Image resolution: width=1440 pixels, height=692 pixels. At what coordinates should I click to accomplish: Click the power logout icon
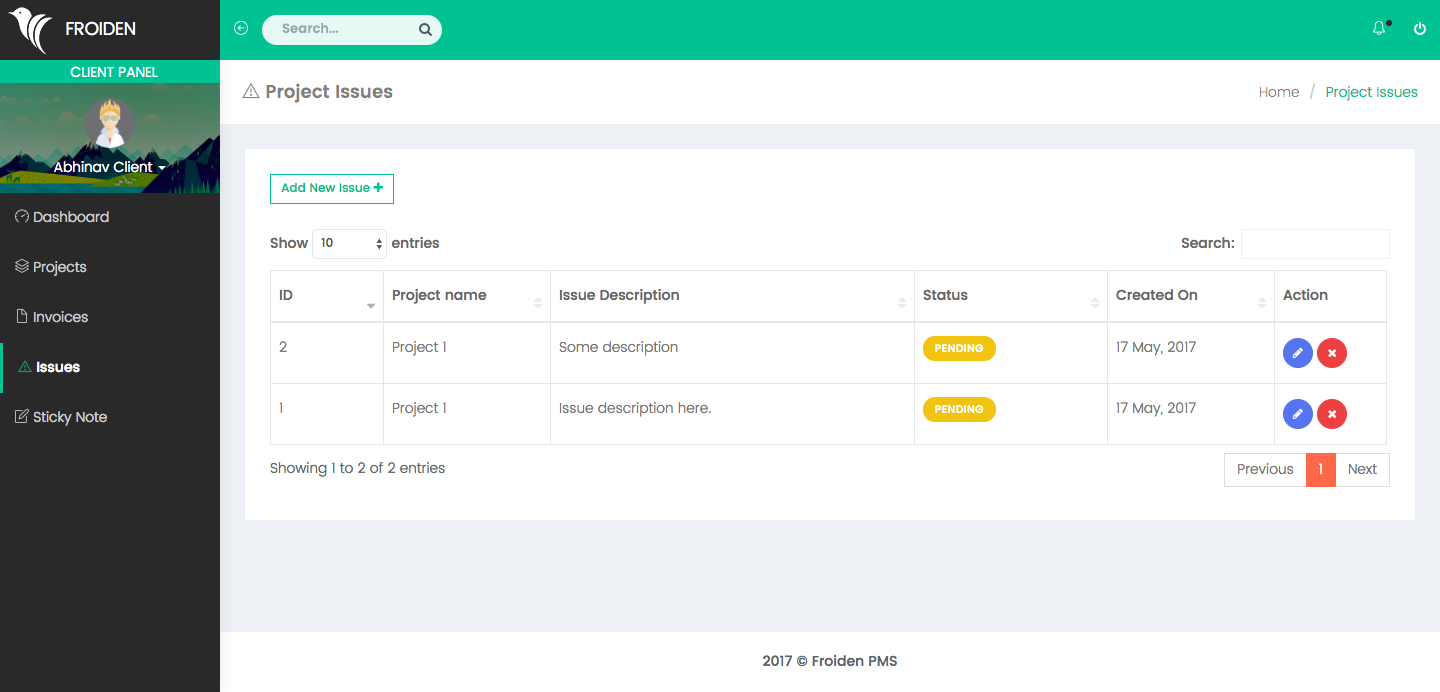pyautogui.click(x=1419, y=29)
